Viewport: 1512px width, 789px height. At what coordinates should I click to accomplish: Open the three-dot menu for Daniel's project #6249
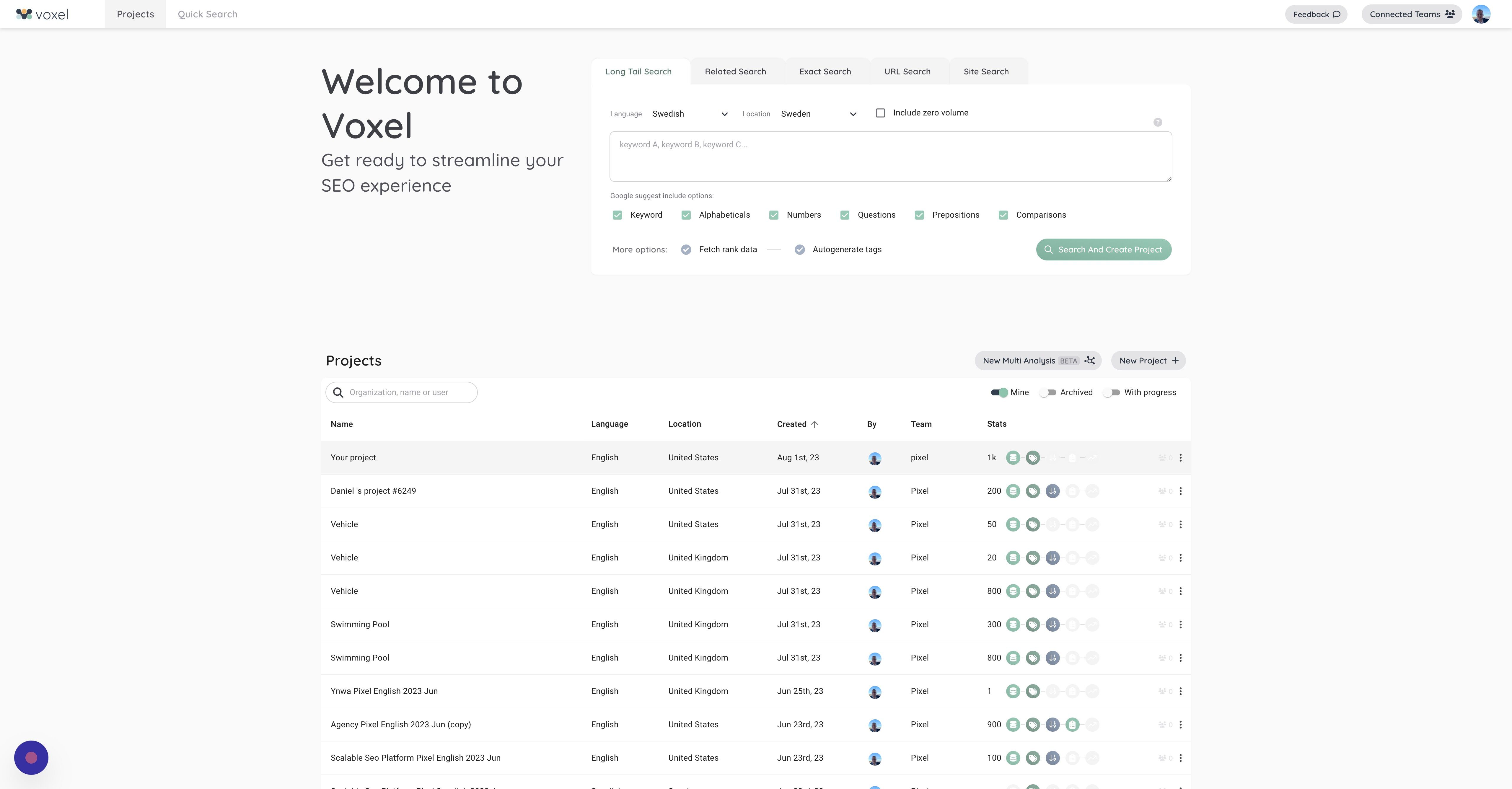(x=1180, y=491)
